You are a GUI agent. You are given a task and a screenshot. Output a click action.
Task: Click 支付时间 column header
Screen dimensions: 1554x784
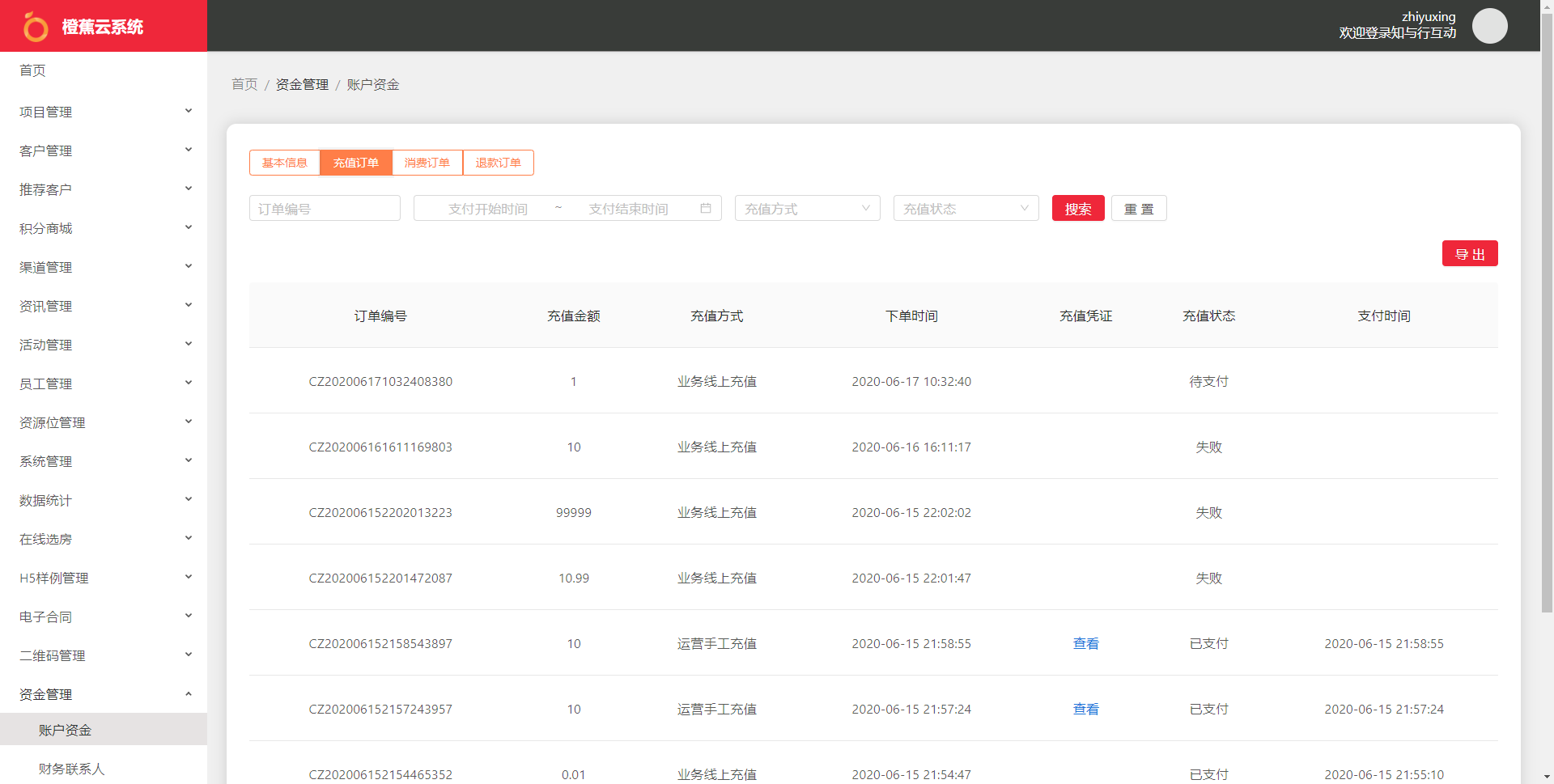1384,316
